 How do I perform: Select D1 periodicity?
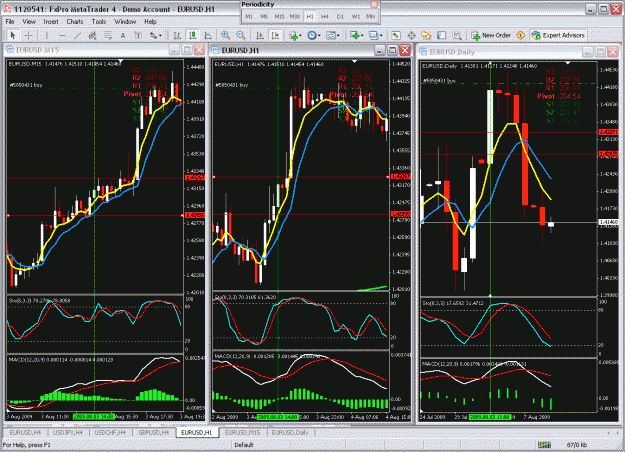(340, 16)
